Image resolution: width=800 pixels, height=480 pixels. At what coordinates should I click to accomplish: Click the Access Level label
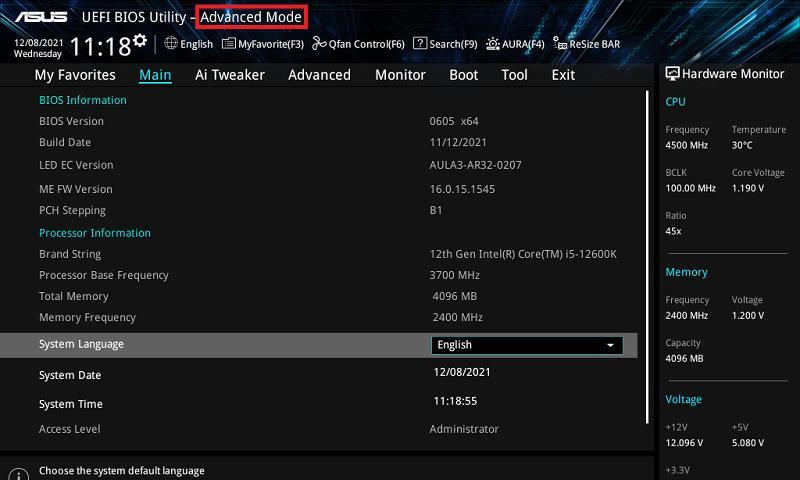[x=69, y=430]
